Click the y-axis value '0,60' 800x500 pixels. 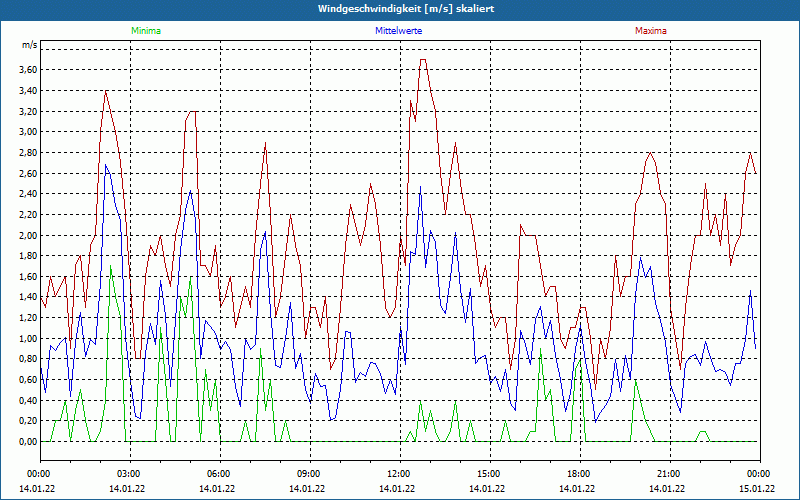[28, 380]
